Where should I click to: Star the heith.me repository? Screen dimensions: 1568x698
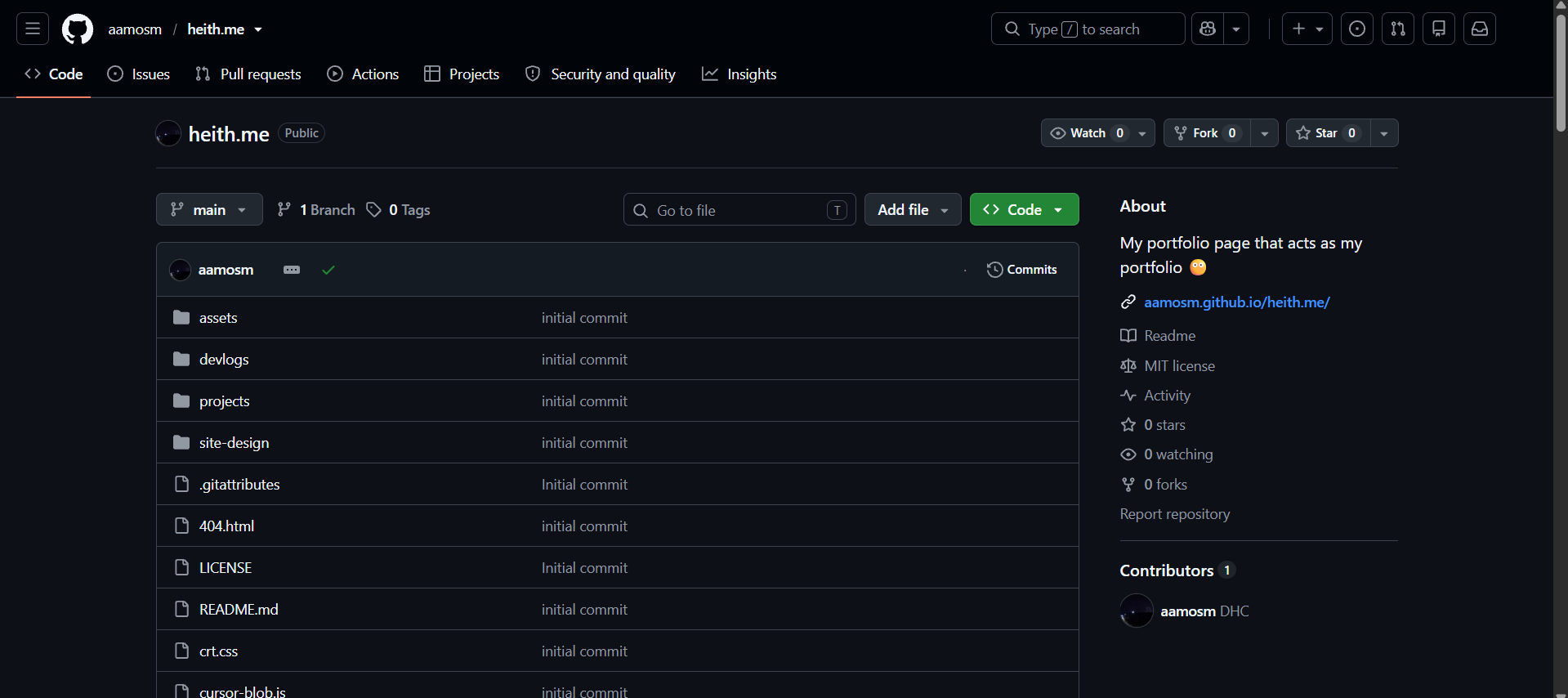(x=1328, y=133)
